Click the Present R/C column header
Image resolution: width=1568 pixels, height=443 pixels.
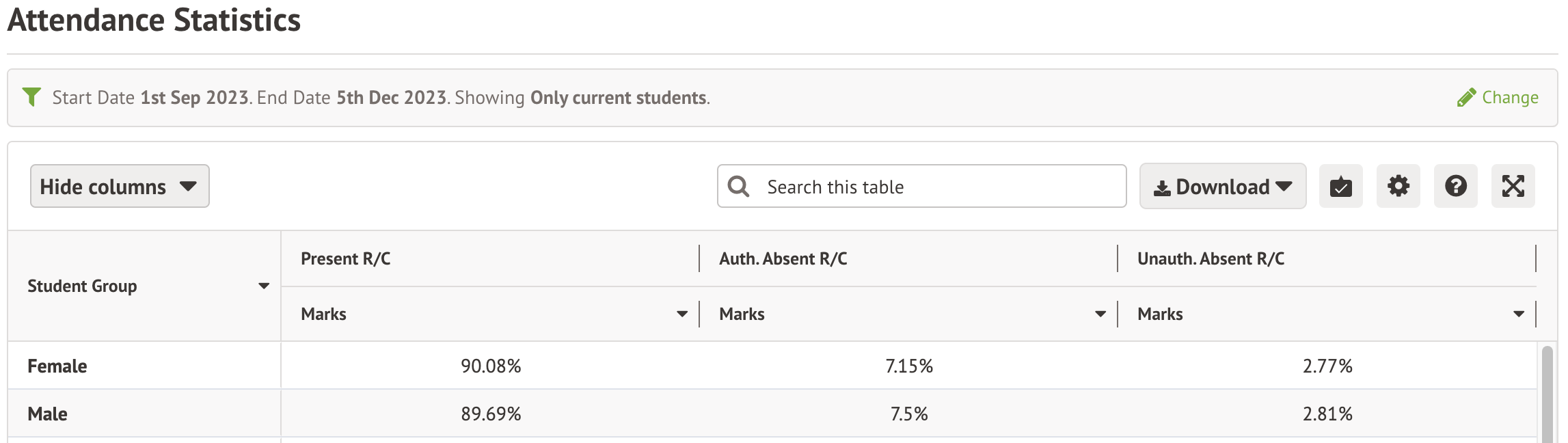click(345, 258)
